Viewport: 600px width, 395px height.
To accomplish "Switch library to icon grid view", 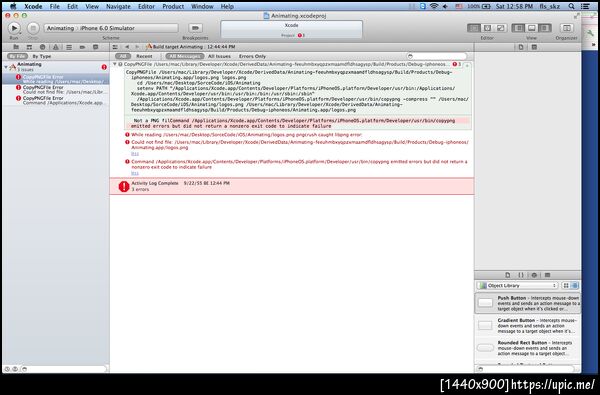I will pyautogui.click(x=566, y=286).
